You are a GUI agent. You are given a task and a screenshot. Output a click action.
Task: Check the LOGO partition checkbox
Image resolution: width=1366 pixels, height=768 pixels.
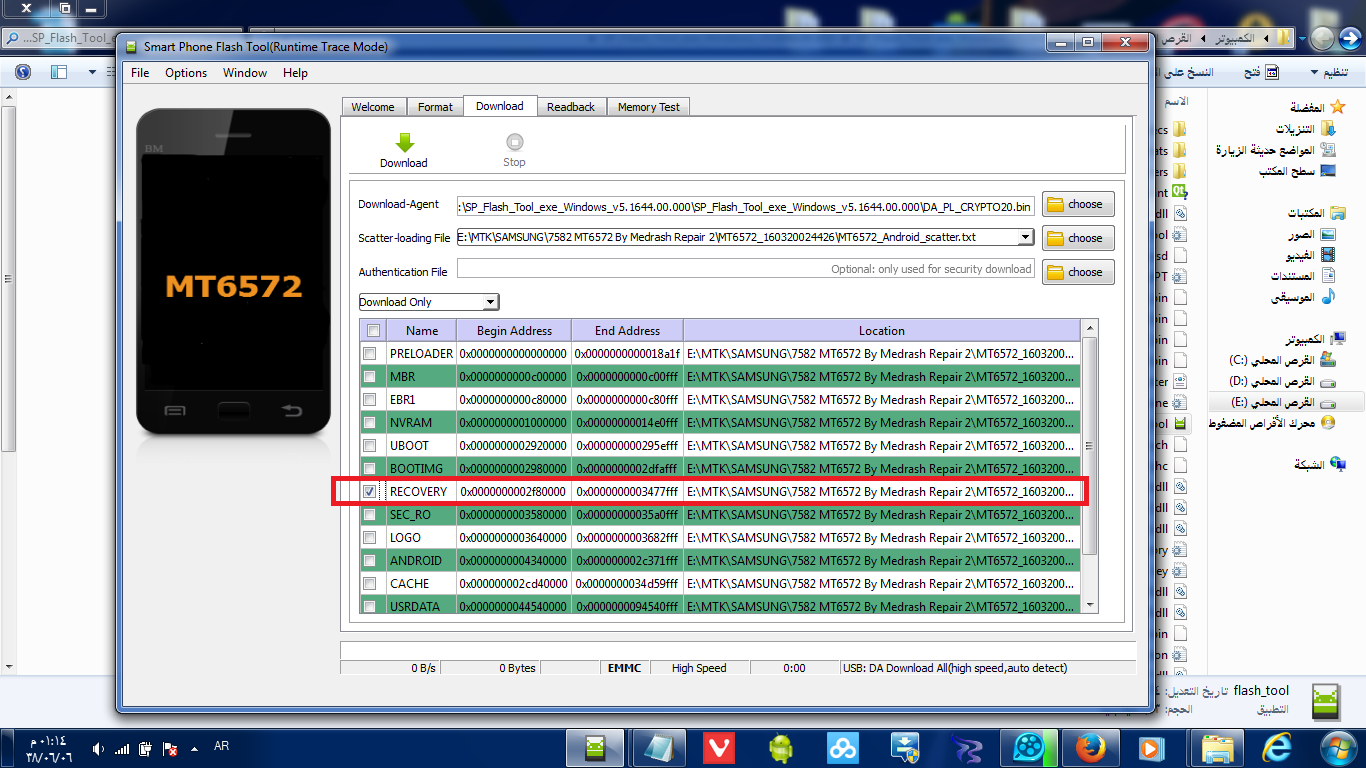(370, 538)
